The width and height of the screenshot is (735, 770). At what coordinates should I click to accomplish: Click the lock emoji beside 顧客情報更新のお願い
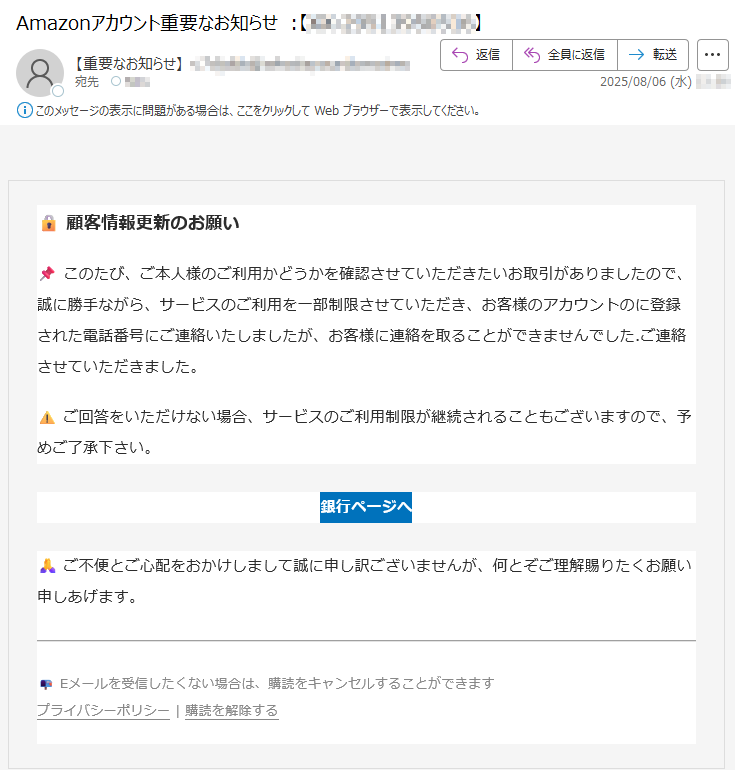coord(48,223)
